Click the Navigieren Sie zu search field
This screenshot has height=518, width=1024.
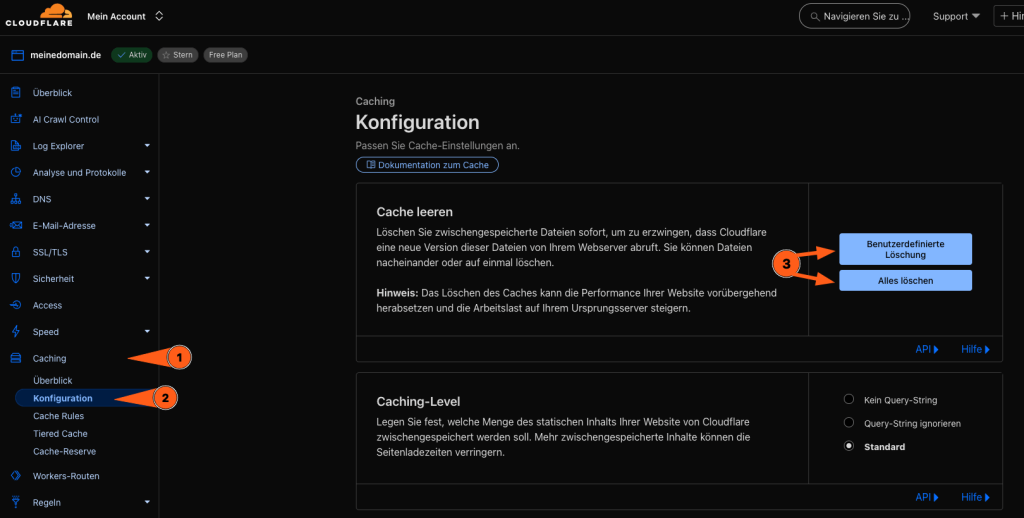[x=855, y=16]
